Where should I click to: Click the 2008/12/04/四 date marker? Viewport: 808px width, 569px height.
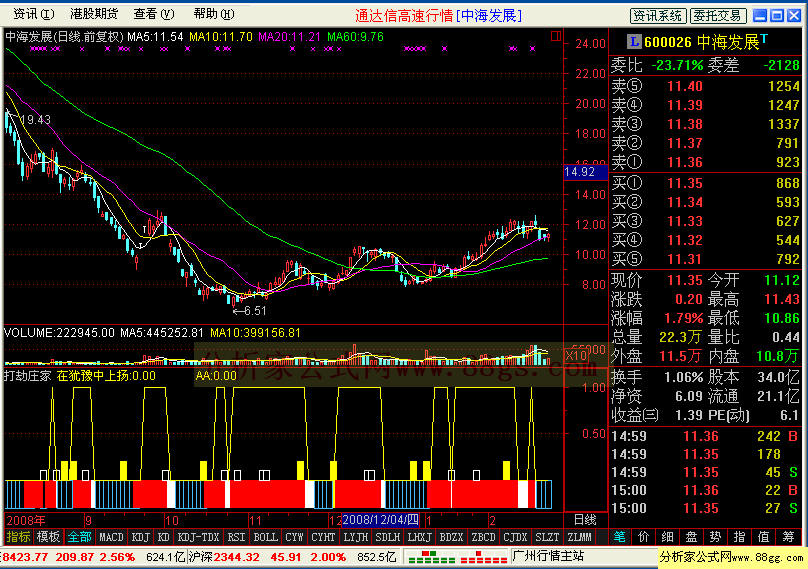click(380, 520)
